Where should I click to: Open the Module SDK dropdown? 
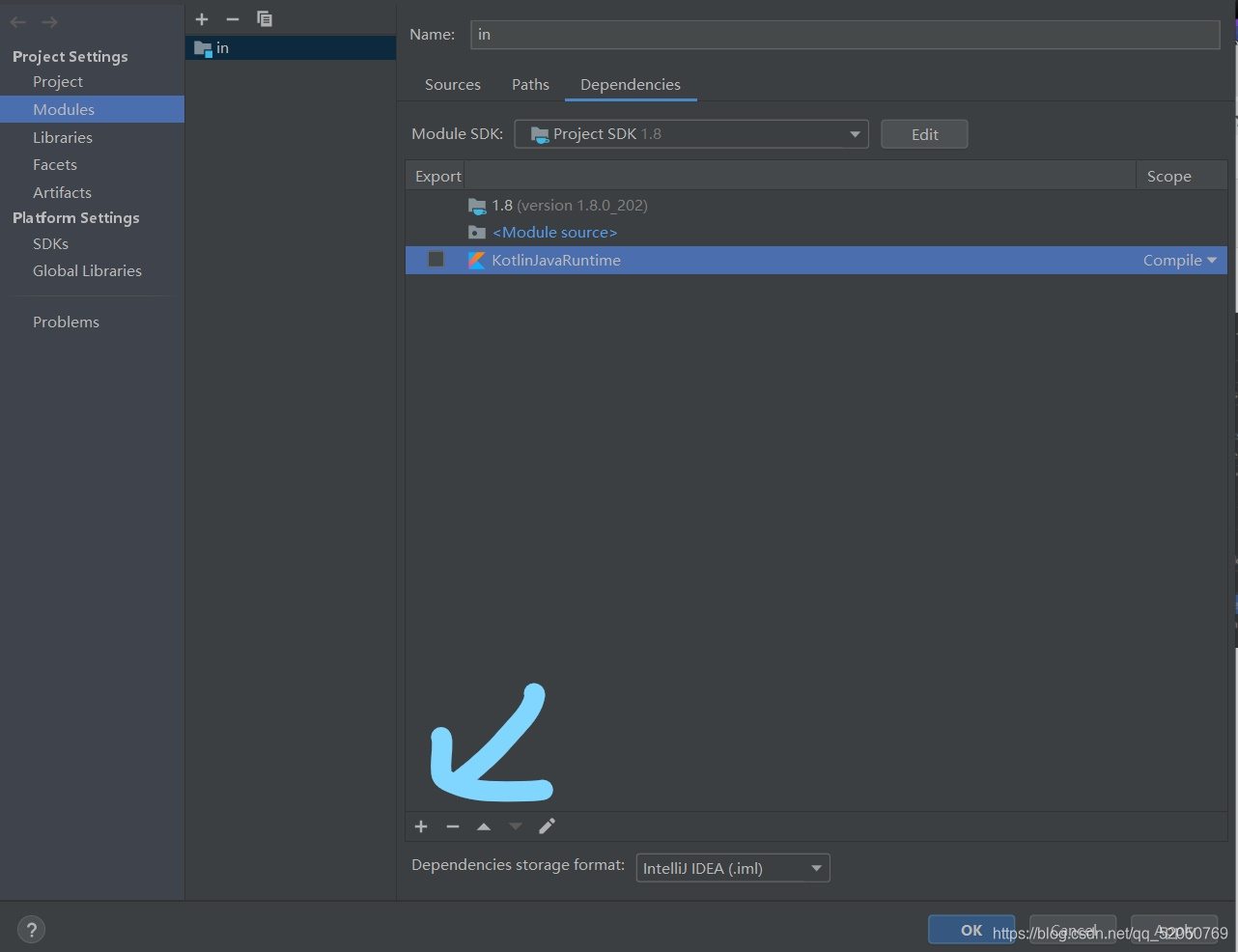coord(691,134)
